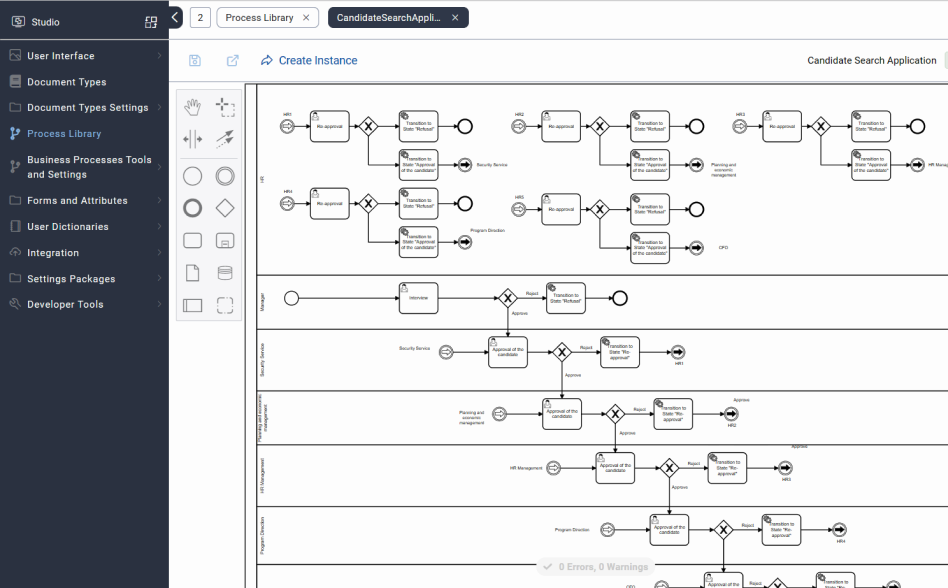The image size is (948, 588).
Task: Pick the Start Event circle from palette
Action: point(192,176)
